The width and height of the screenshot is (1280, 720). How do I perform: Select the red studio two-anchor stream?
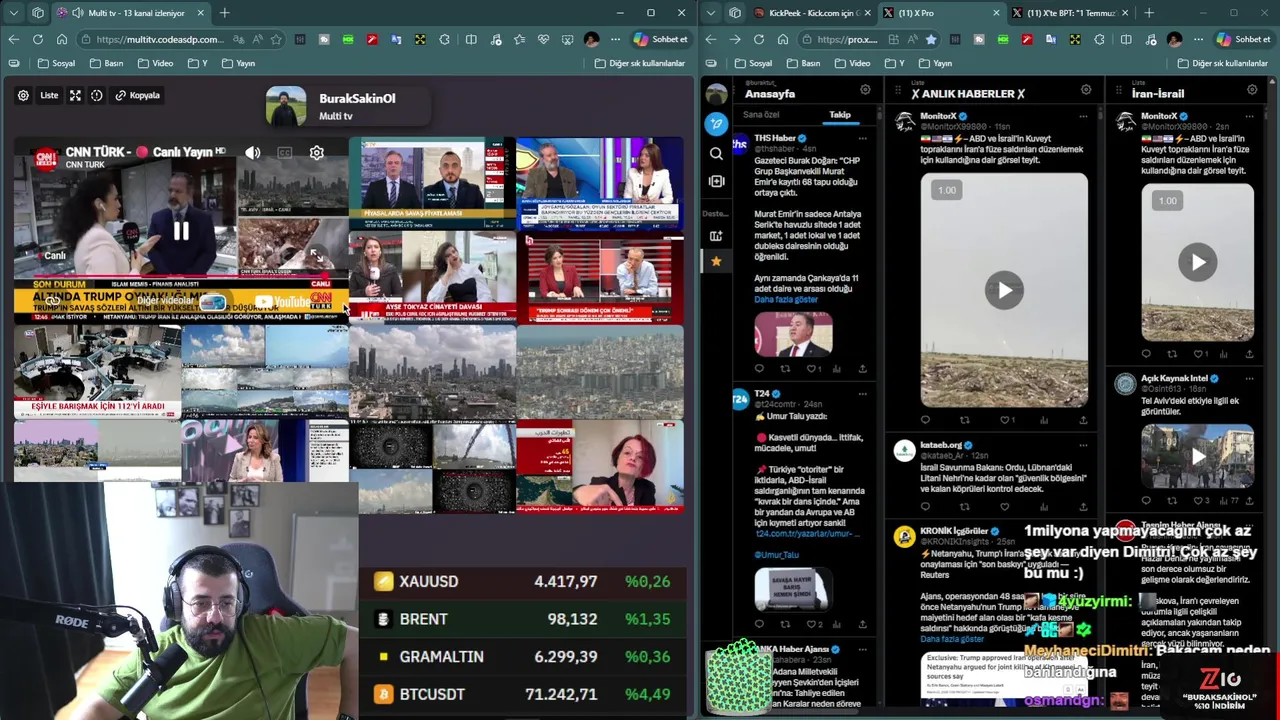(x=600, y=277)
